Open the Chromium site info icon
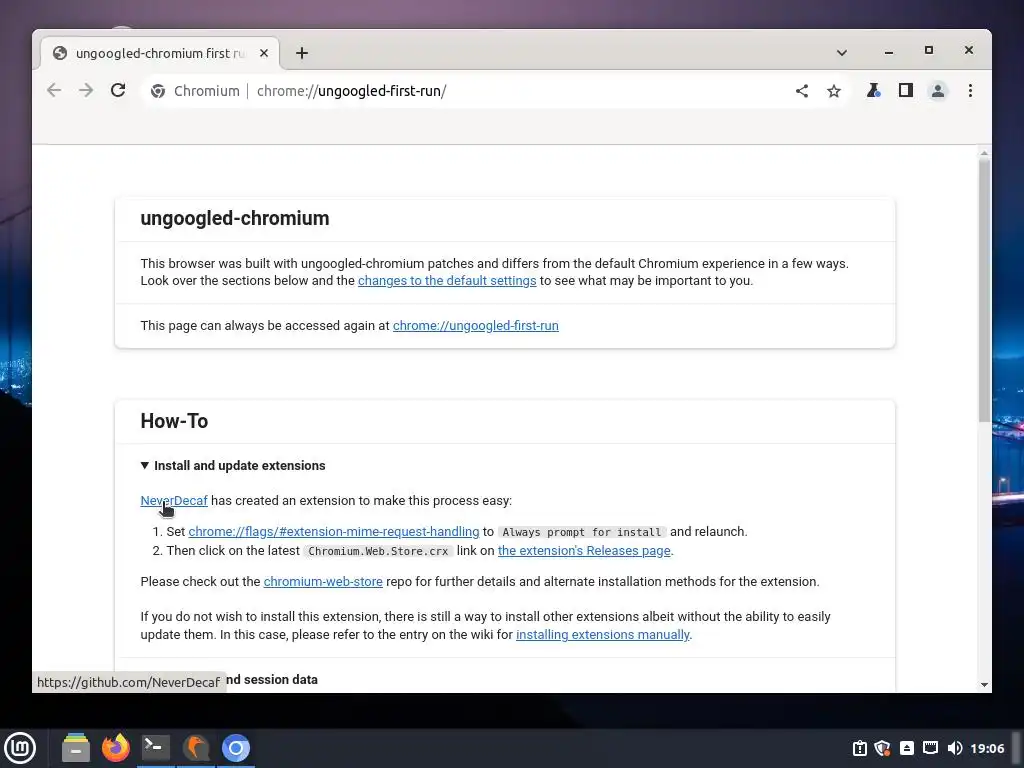The image size is (1024, 768). click(158, 91)
